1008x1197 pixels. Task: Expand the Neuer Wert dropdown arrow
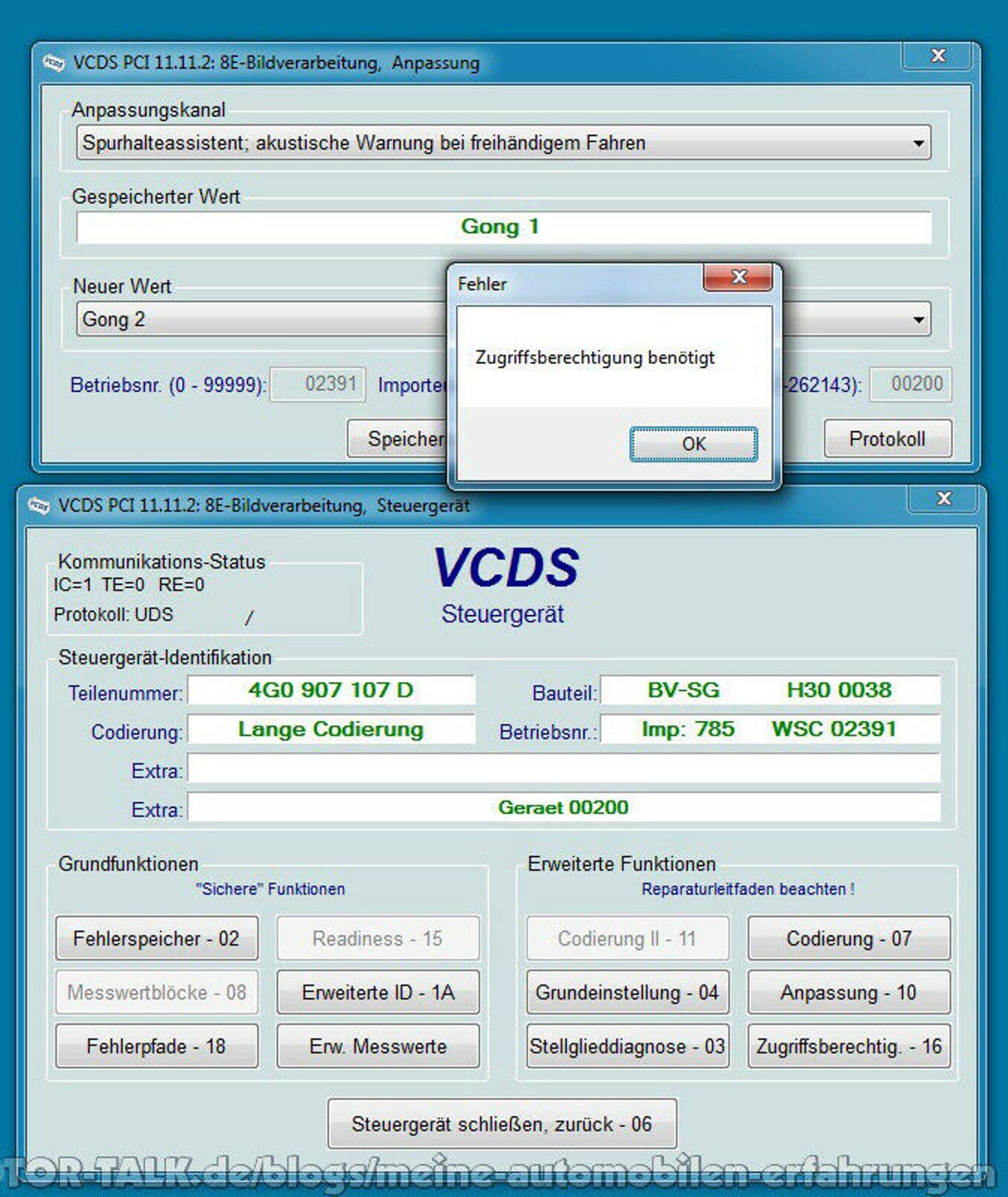pos(918,319)
